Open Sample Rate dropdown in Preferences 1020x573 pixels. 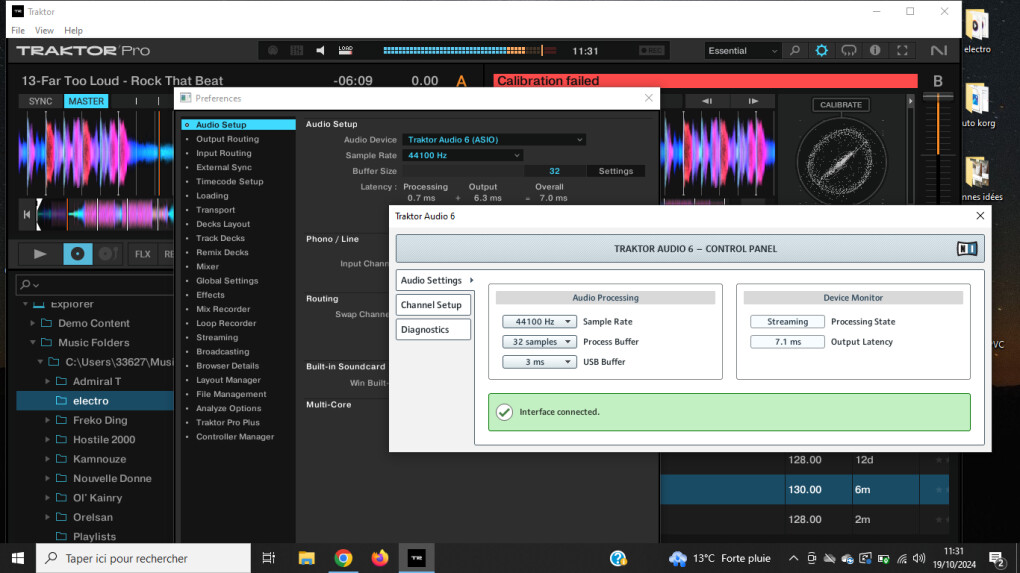point(463,155)
